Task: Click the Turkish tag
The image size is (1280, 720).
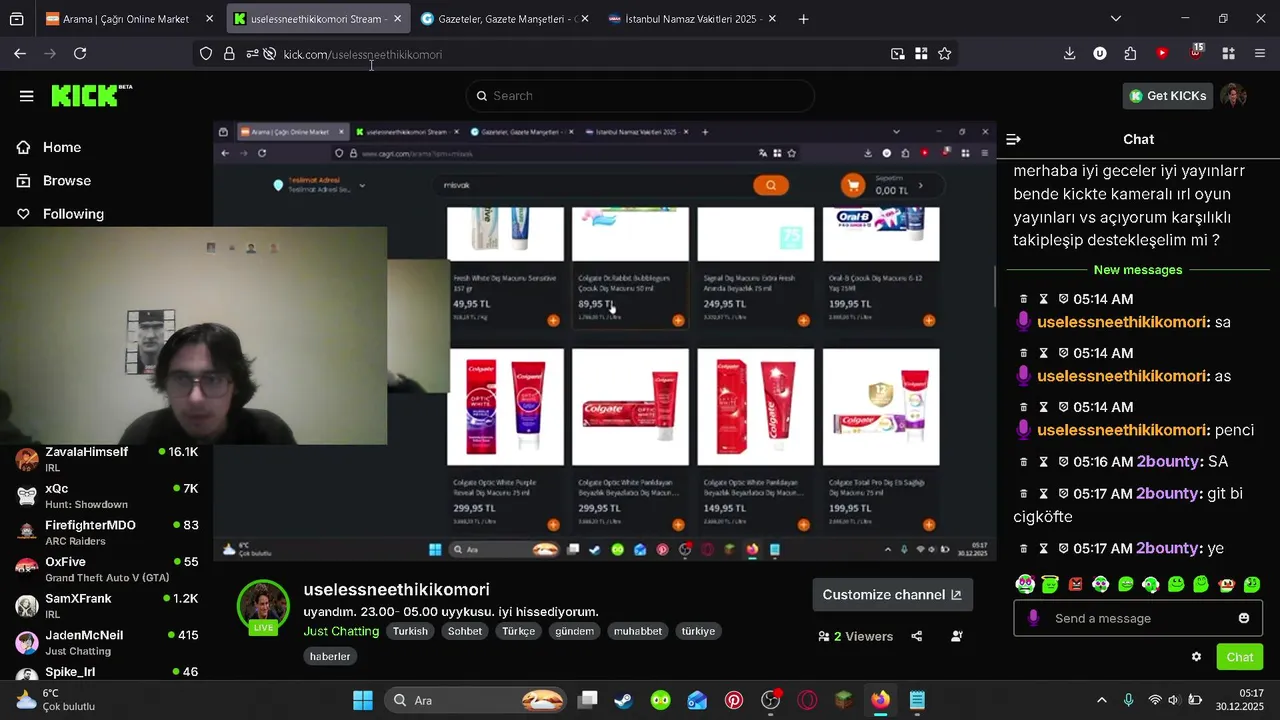Action: (x=410, y=631)
